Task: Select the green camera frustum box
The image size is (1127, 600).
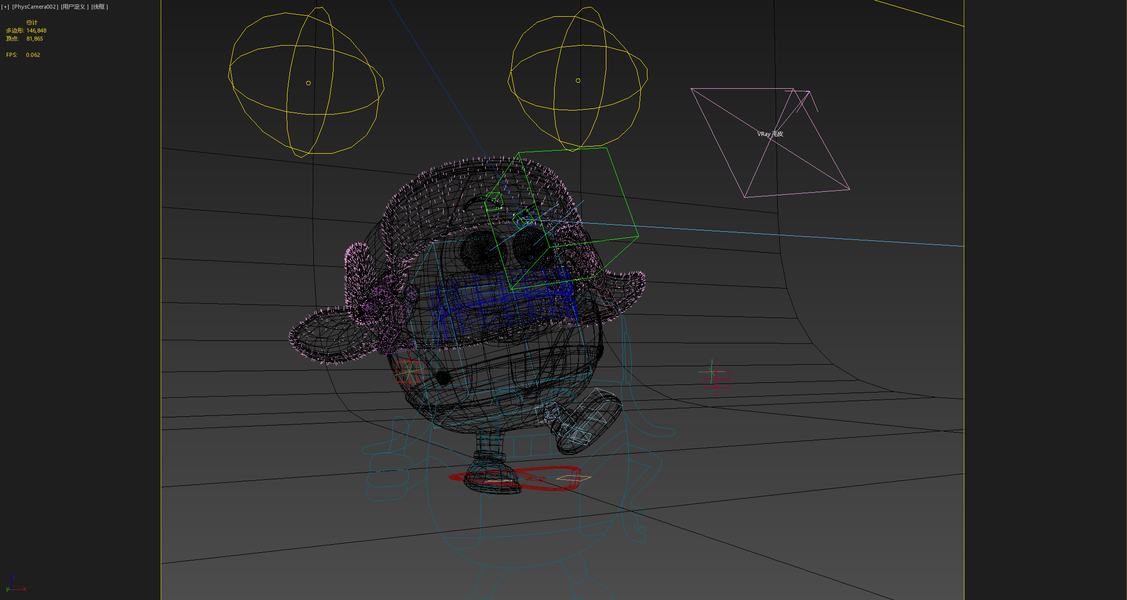Action: pos(563,218)
